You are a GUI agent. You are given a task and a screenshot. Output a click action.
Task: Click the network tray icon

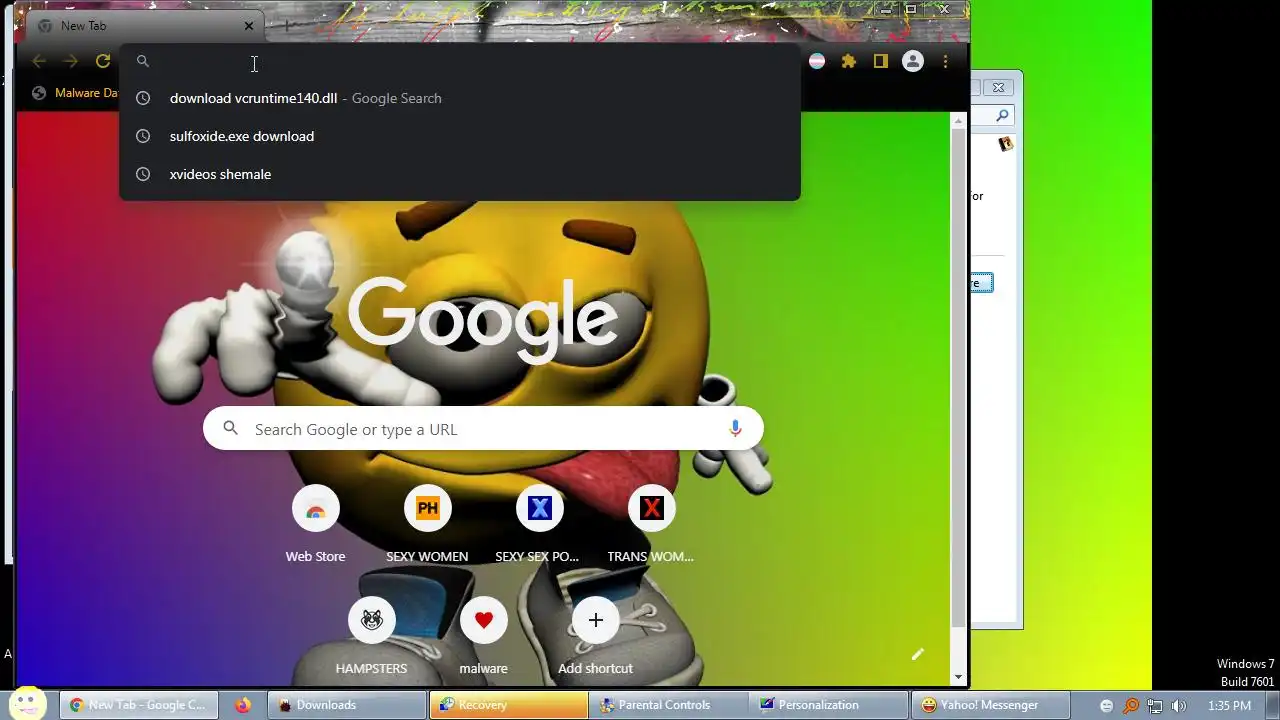pos(1155,705)
